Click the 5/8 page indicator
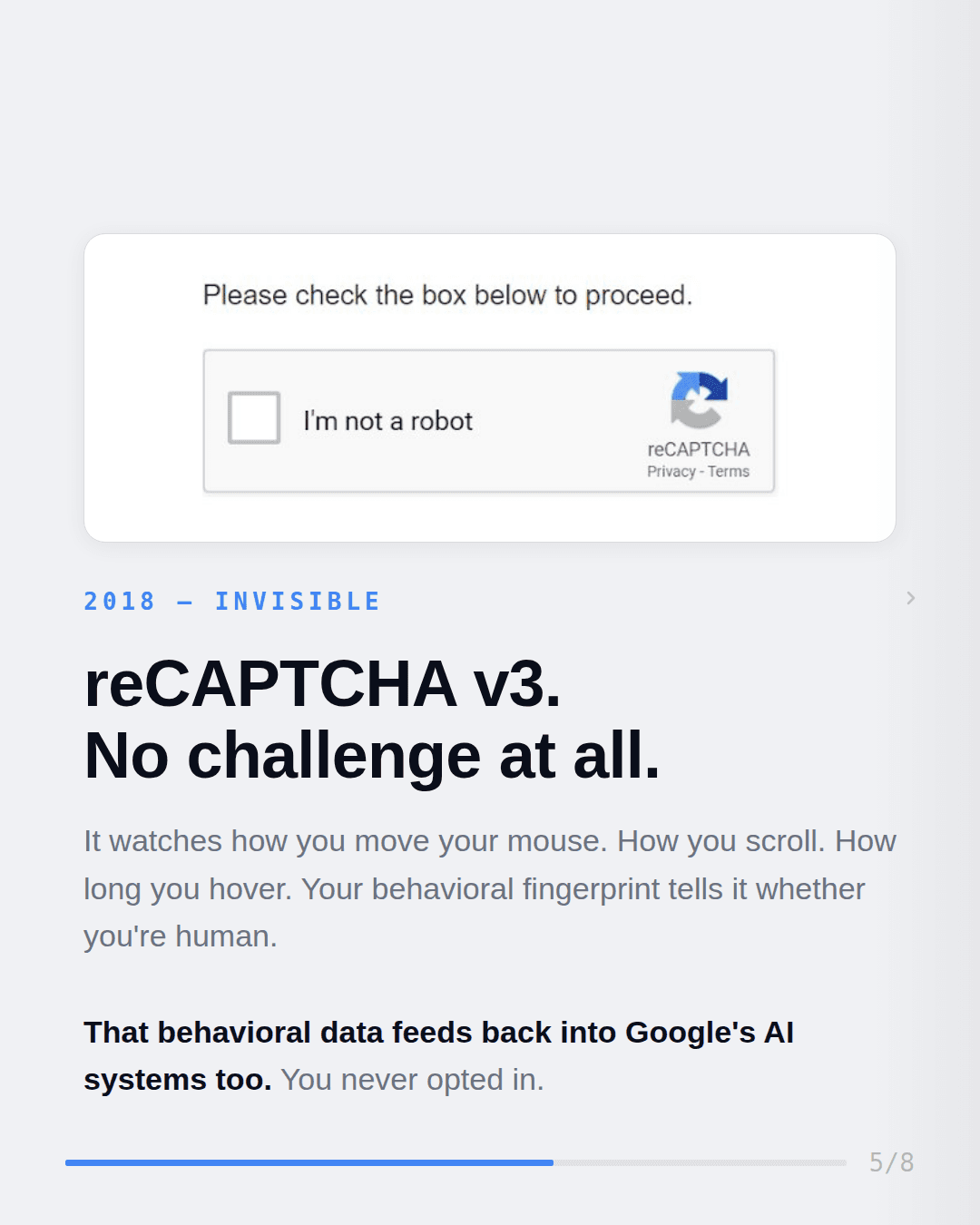Viewport: 980px width, 1225px height. [894, 1161]
